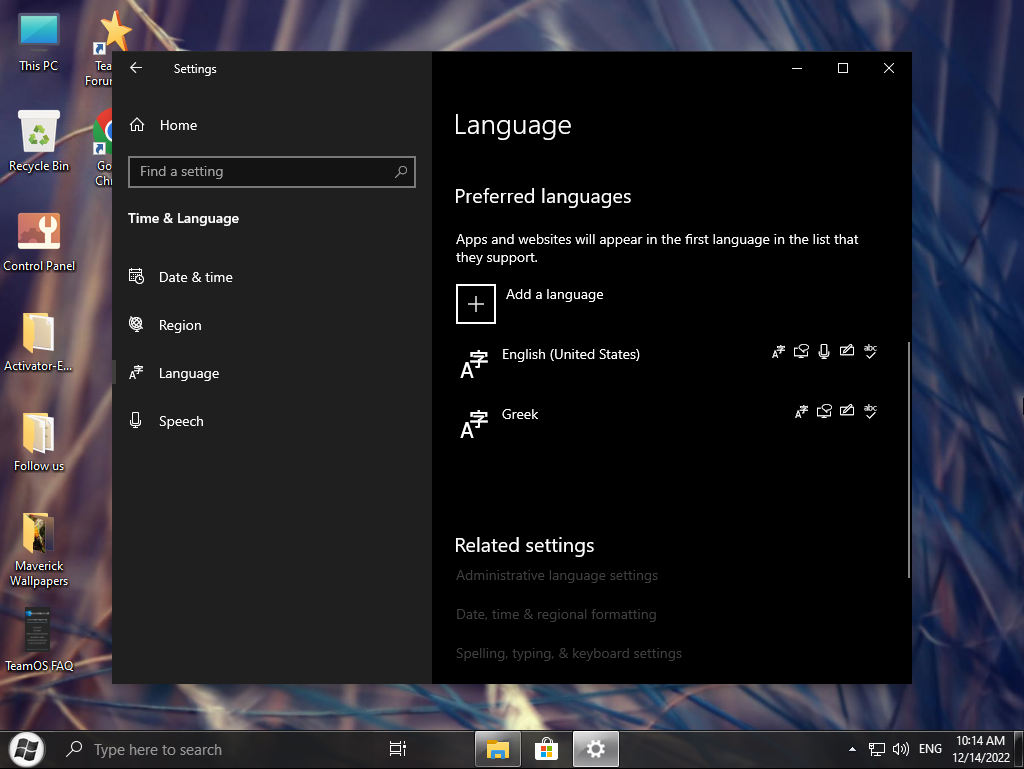Image resolution: width=1024 pixels, height=769 pixels.
Task: Click the search magnifier in Find a setting
Action: [401, 172]
